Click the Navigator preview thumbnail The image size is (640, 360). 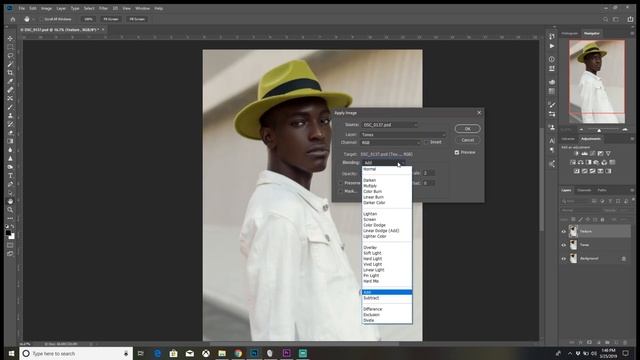pyautogui.click(x=597, y=82)
